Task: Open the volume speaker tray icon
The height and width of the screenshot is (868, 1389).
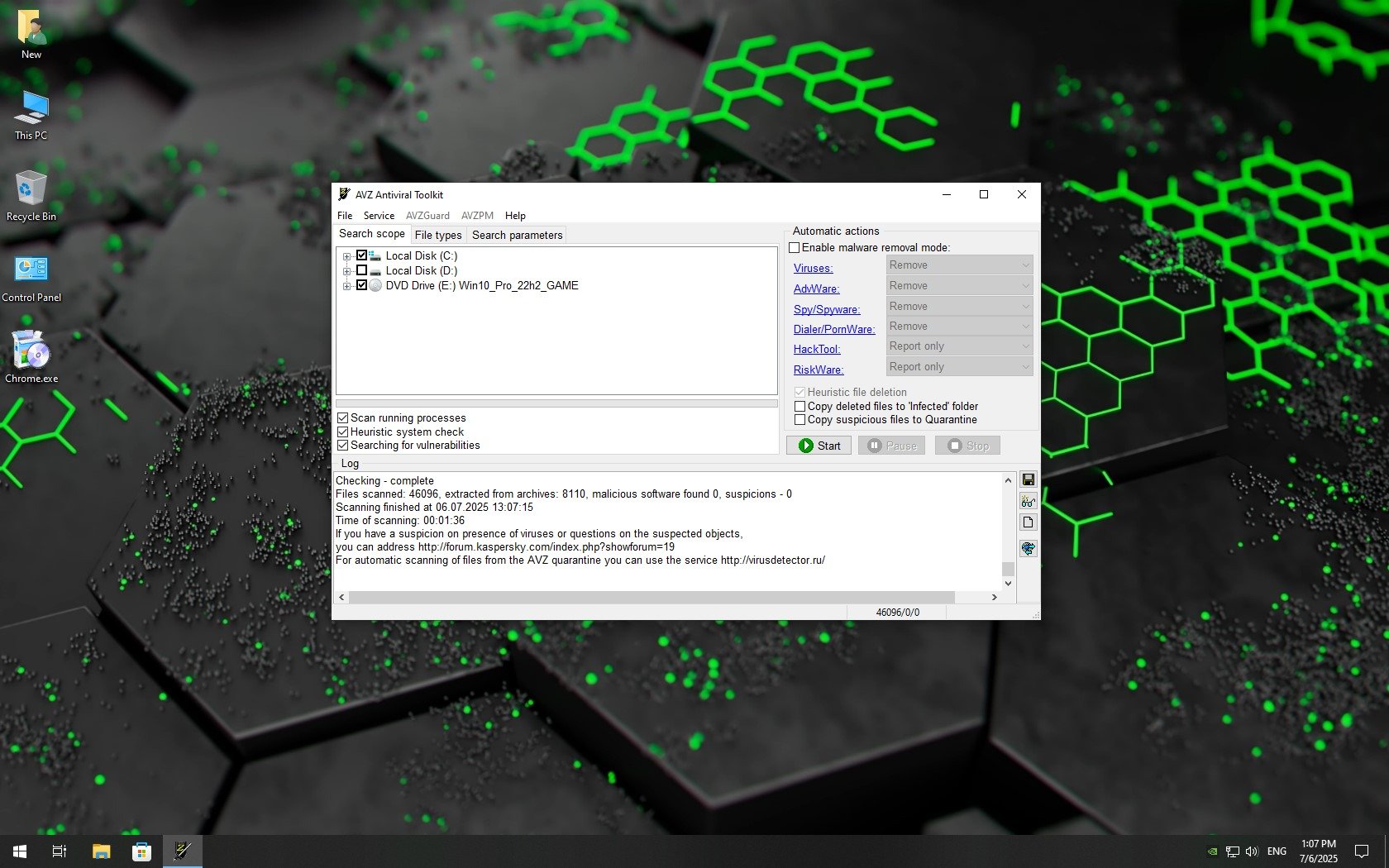Action: click(1252, 851)
